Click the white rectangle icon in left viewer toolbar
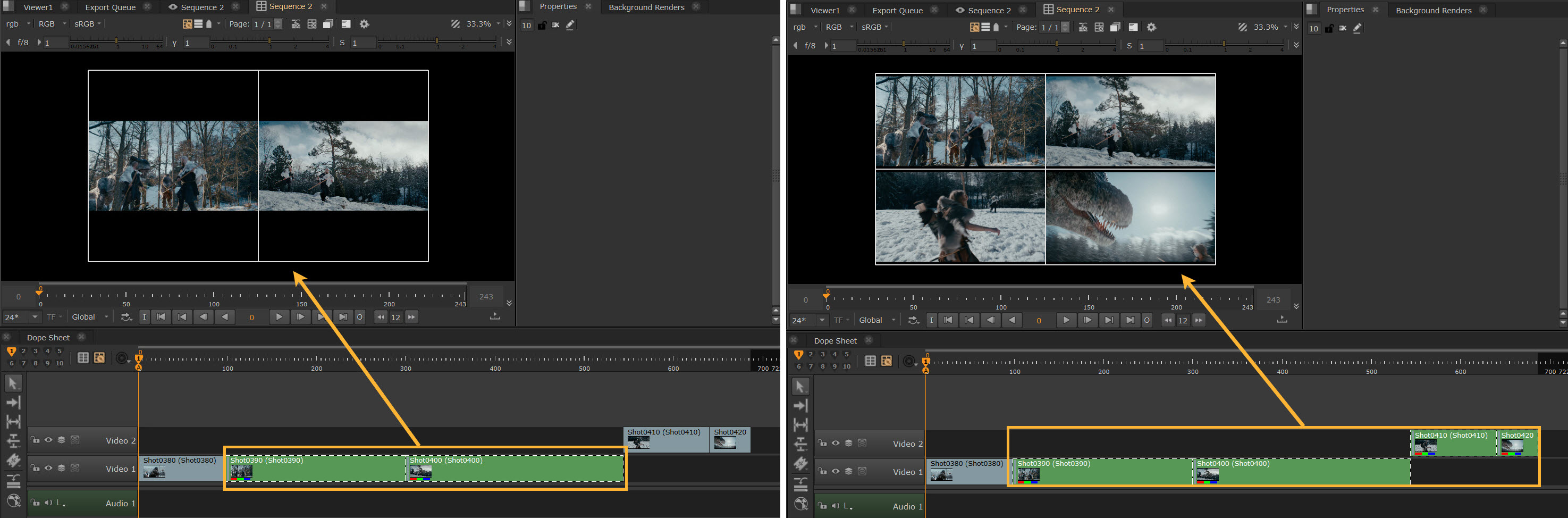Image resolution: width=1568 pixels, height=518 pixels. [345, 24]
